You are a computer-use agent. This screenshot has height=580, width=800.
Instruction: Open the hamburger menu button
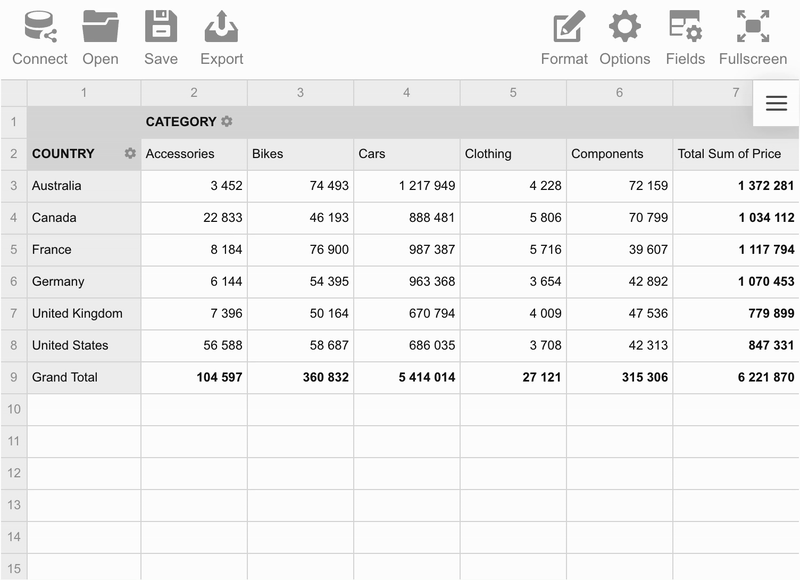tap(776, 103)
